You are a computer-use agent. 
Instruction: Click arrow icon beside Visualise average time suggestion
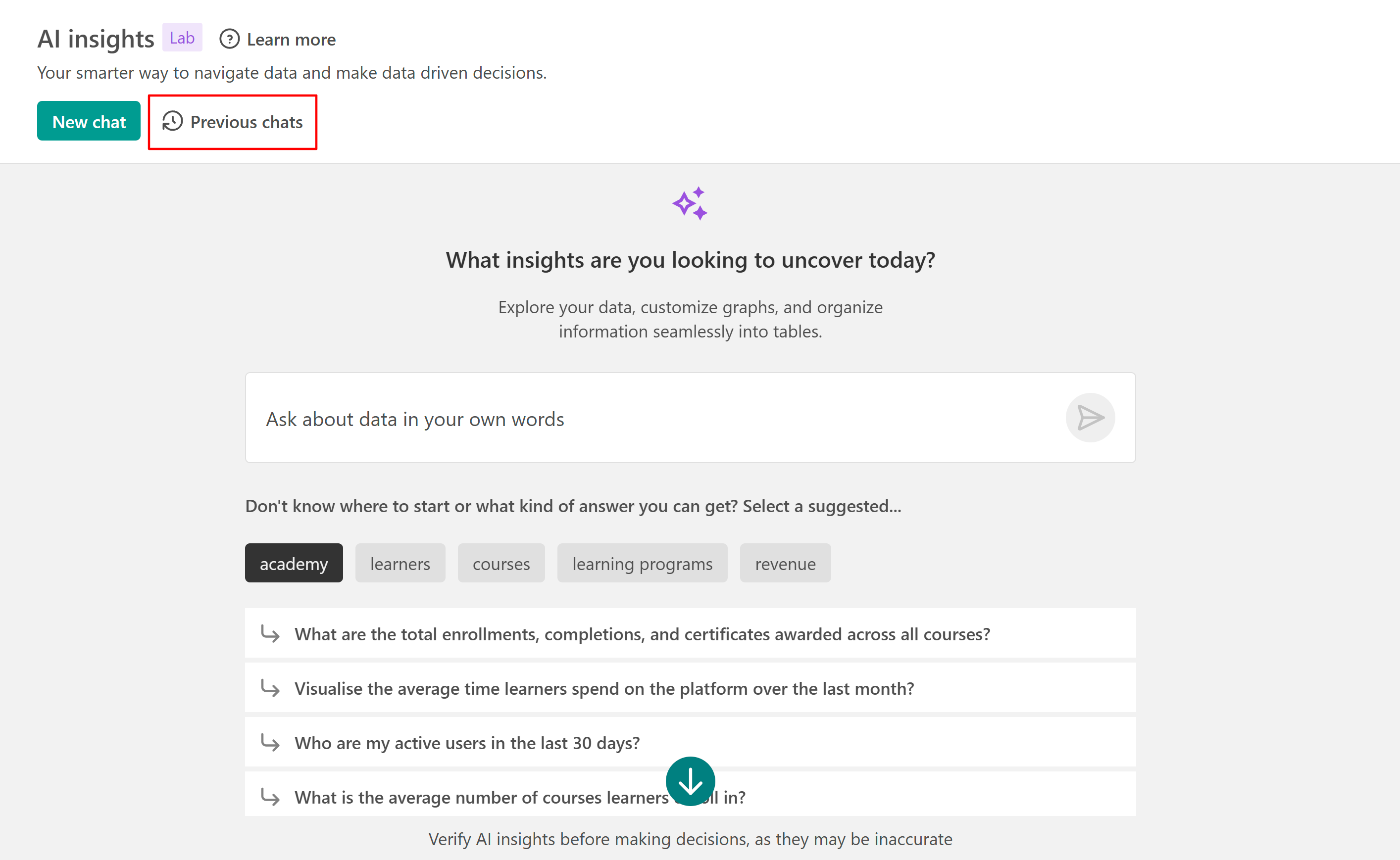[x=270, y=688]
